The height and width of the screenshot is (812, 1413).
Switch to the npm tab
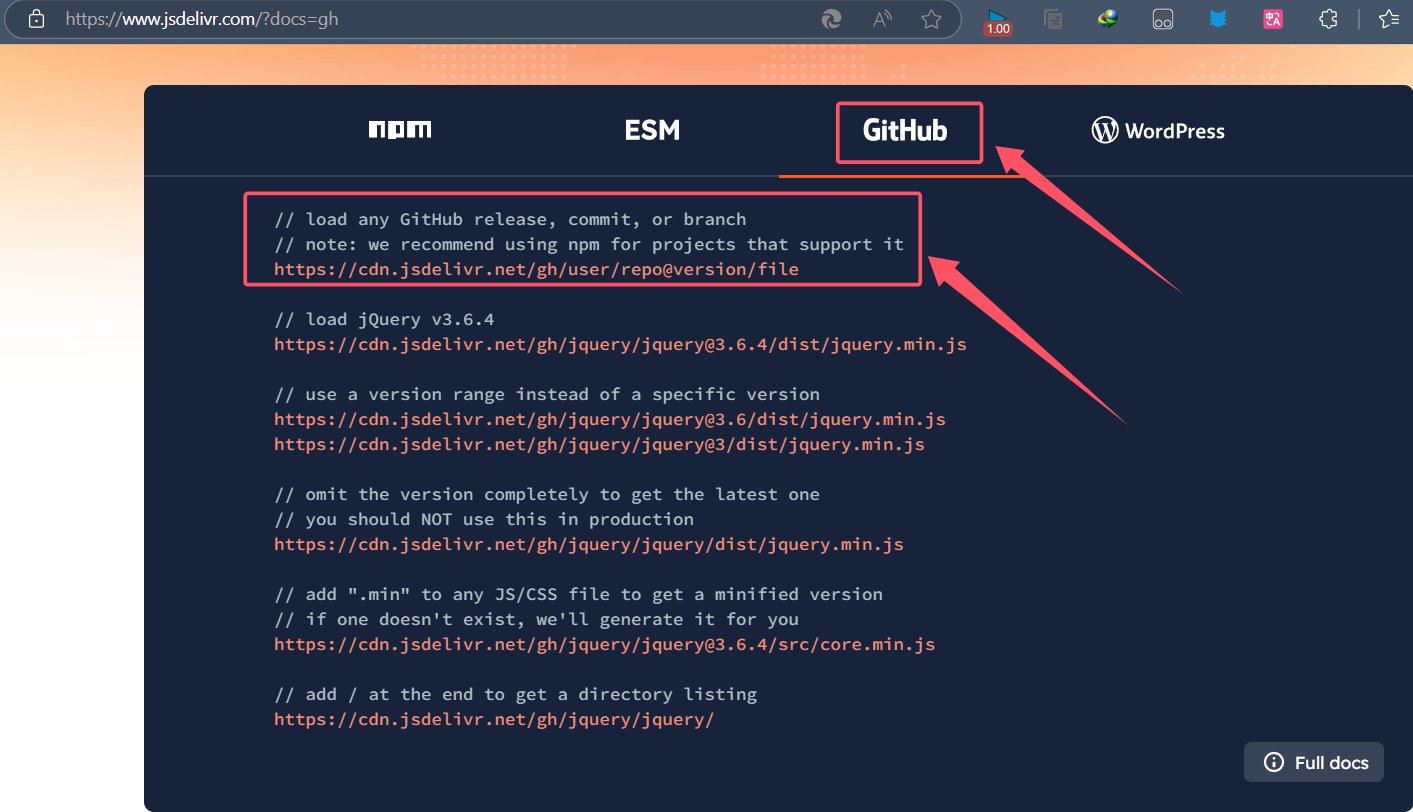[400, 130]
